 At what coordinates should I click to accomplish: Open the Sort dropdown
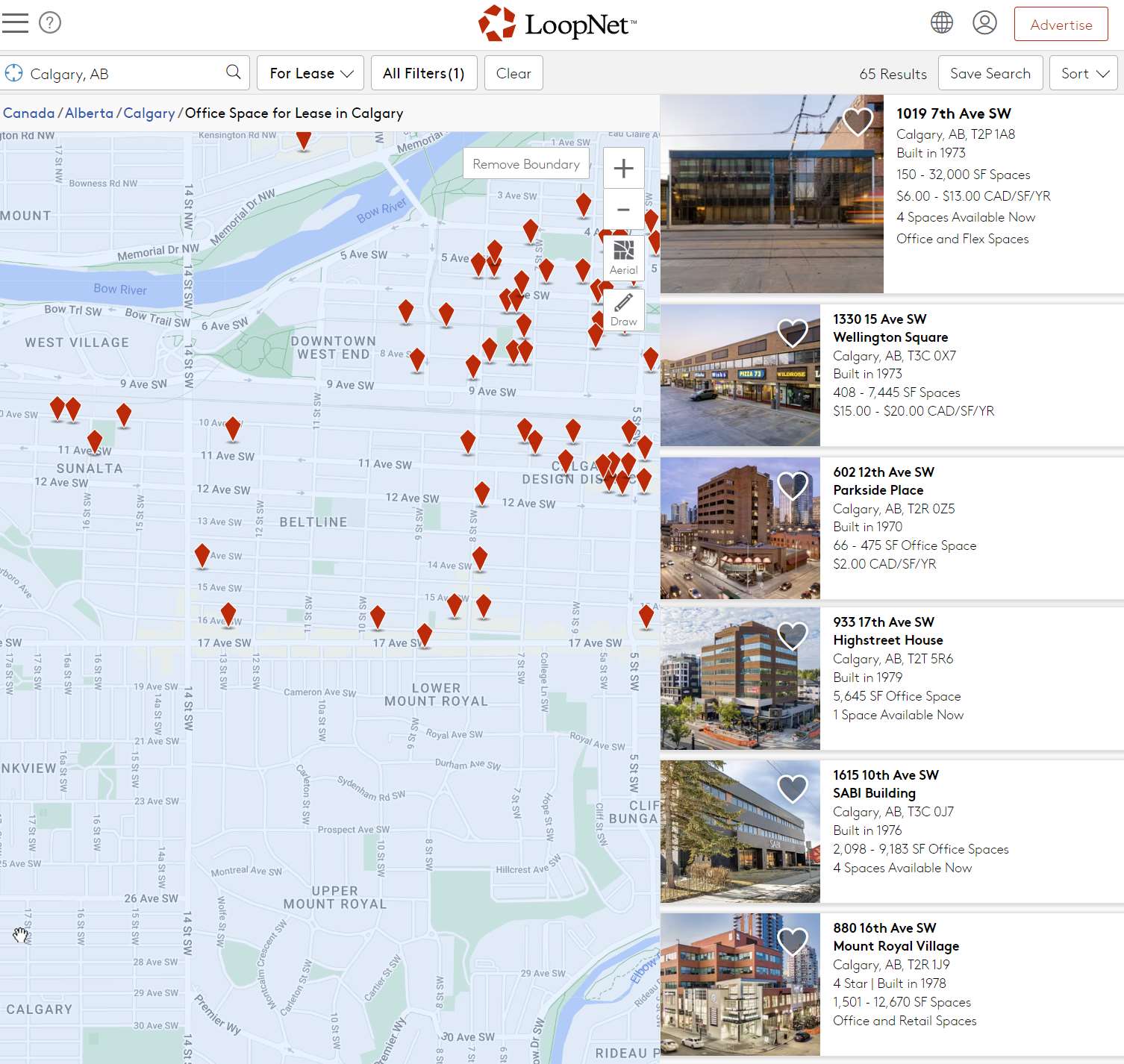pyautogui.click(x=1084, y=73)
